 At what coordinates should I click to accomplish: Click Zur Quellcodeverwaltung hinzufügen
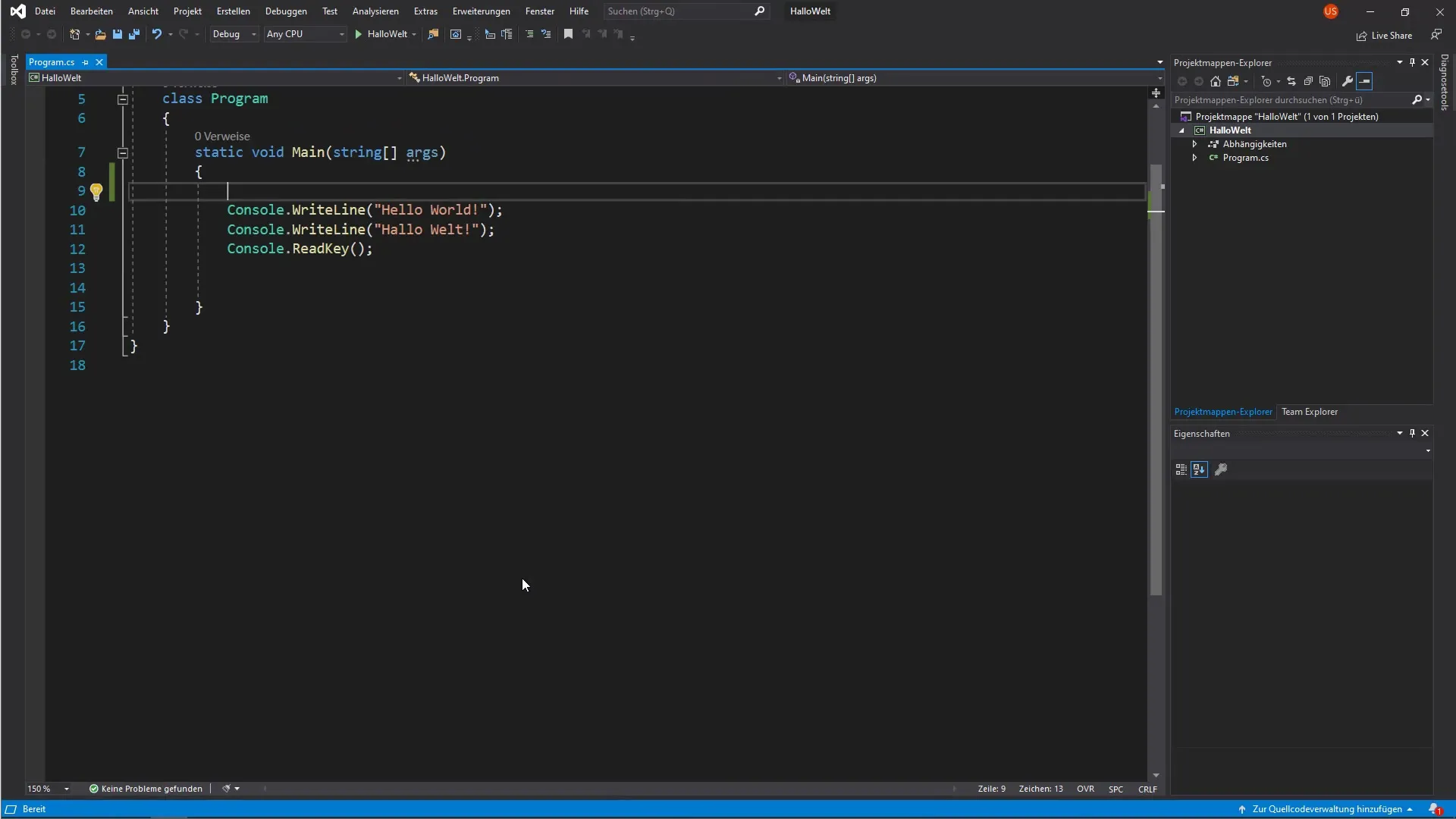(x=1326, y=809)
